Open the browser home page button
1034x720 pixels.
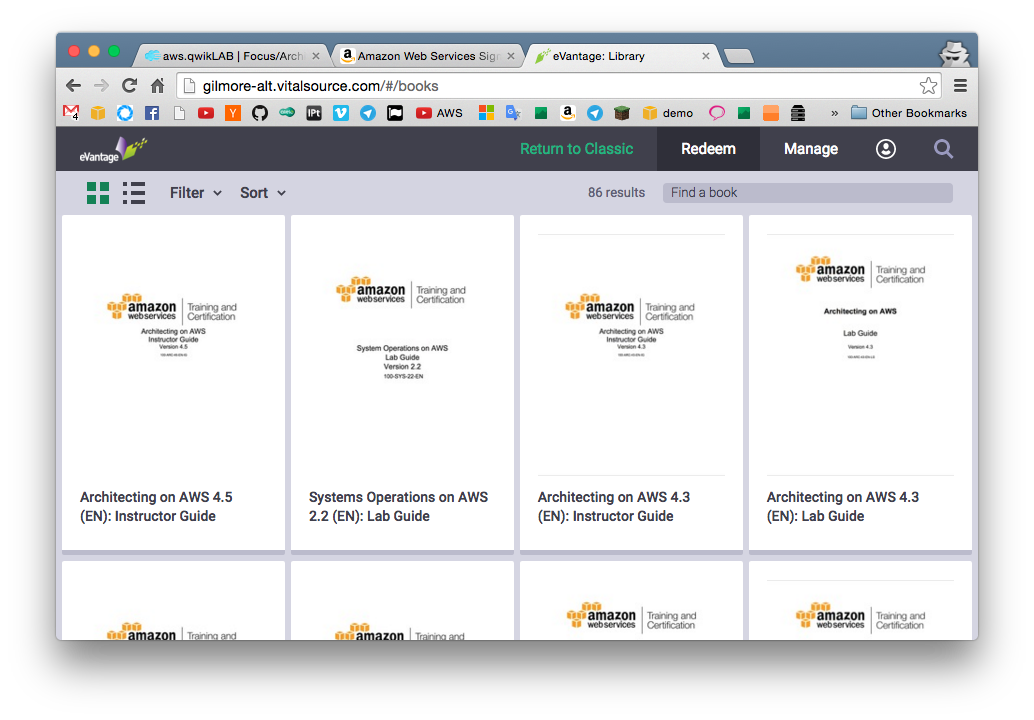(158, 86)
